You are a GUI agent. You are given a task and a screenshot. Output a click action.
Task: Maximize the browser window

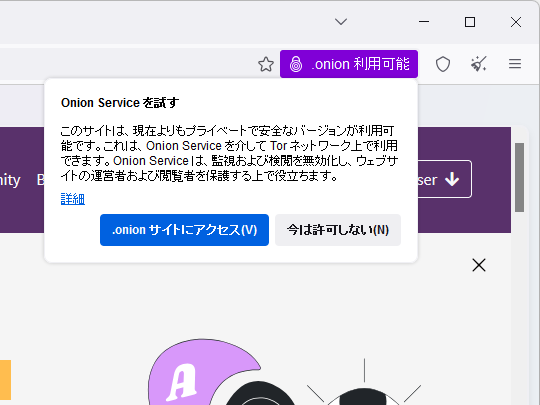pos(470,22)
